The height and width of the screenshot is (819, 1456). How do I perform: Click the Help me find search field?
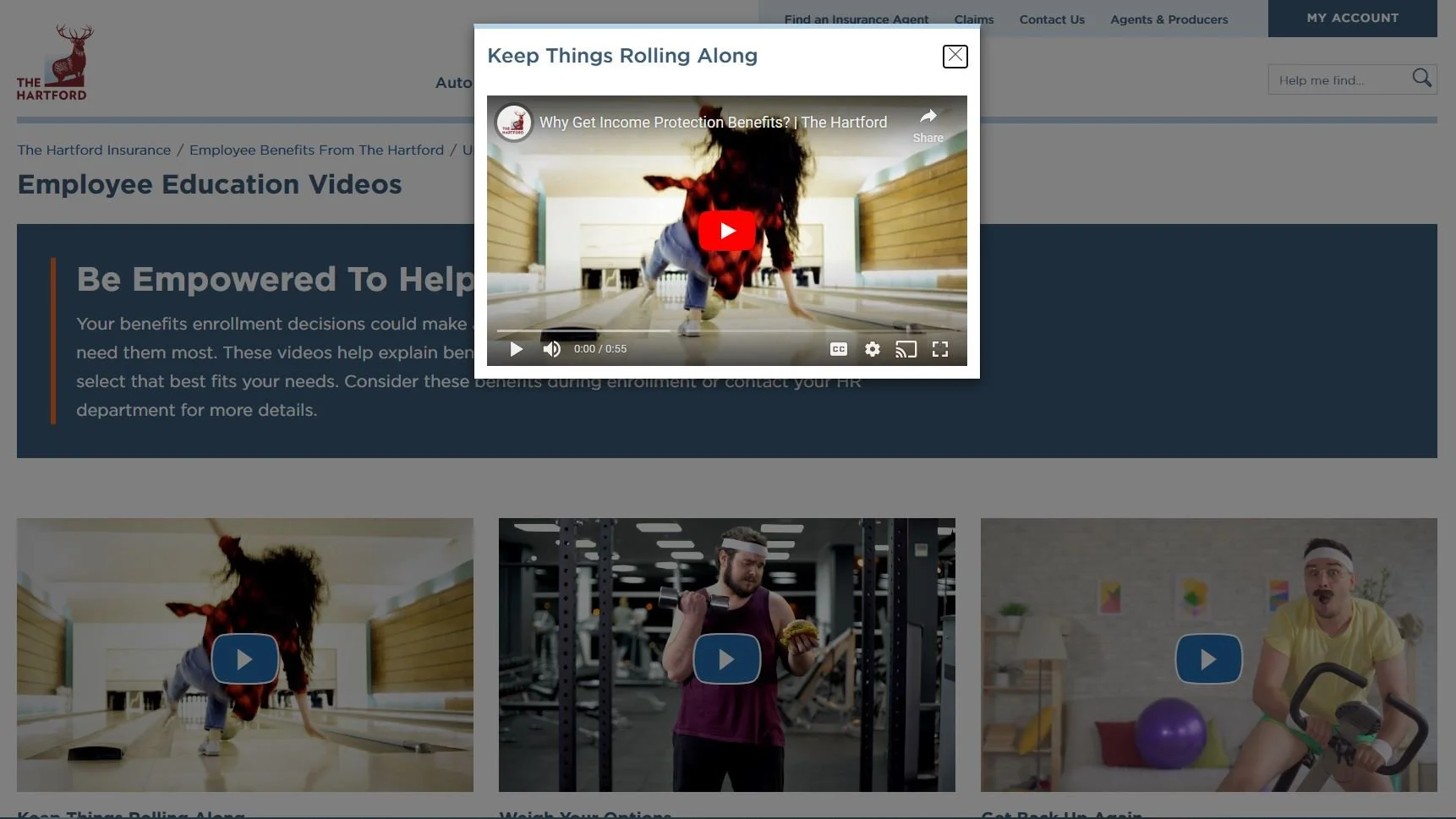[1339, 80]
